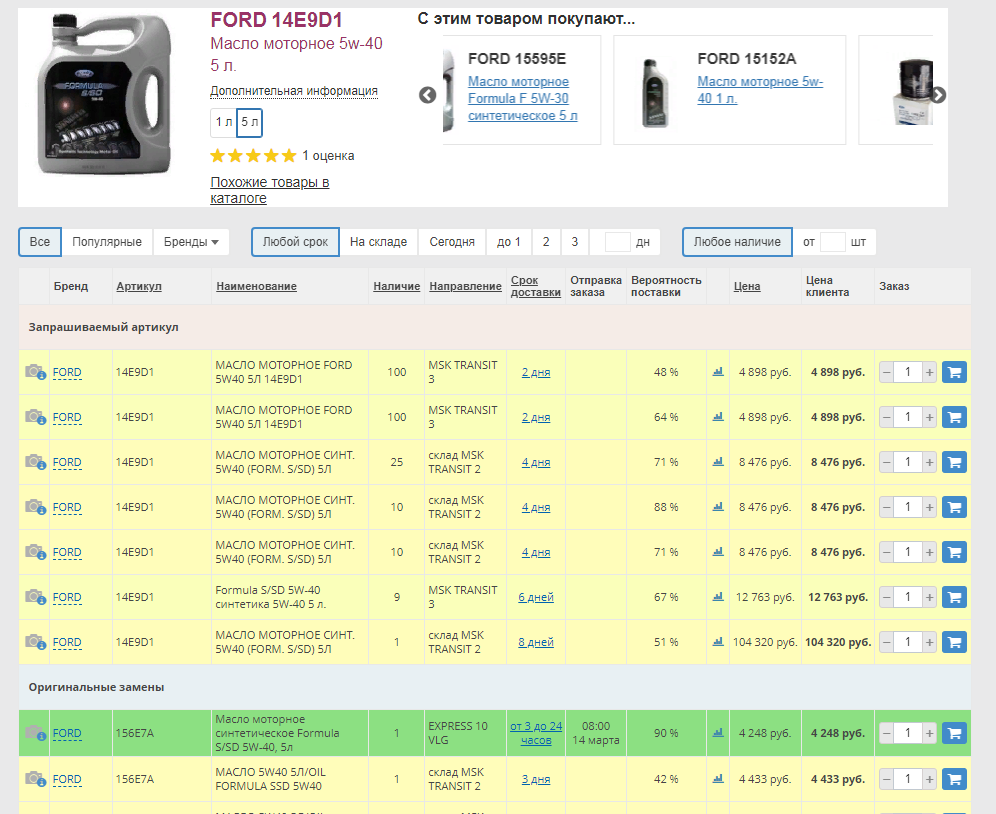Open the photo icon in the 6 дней row
Viewport: 996px width, 814px height.
(35, 597)
